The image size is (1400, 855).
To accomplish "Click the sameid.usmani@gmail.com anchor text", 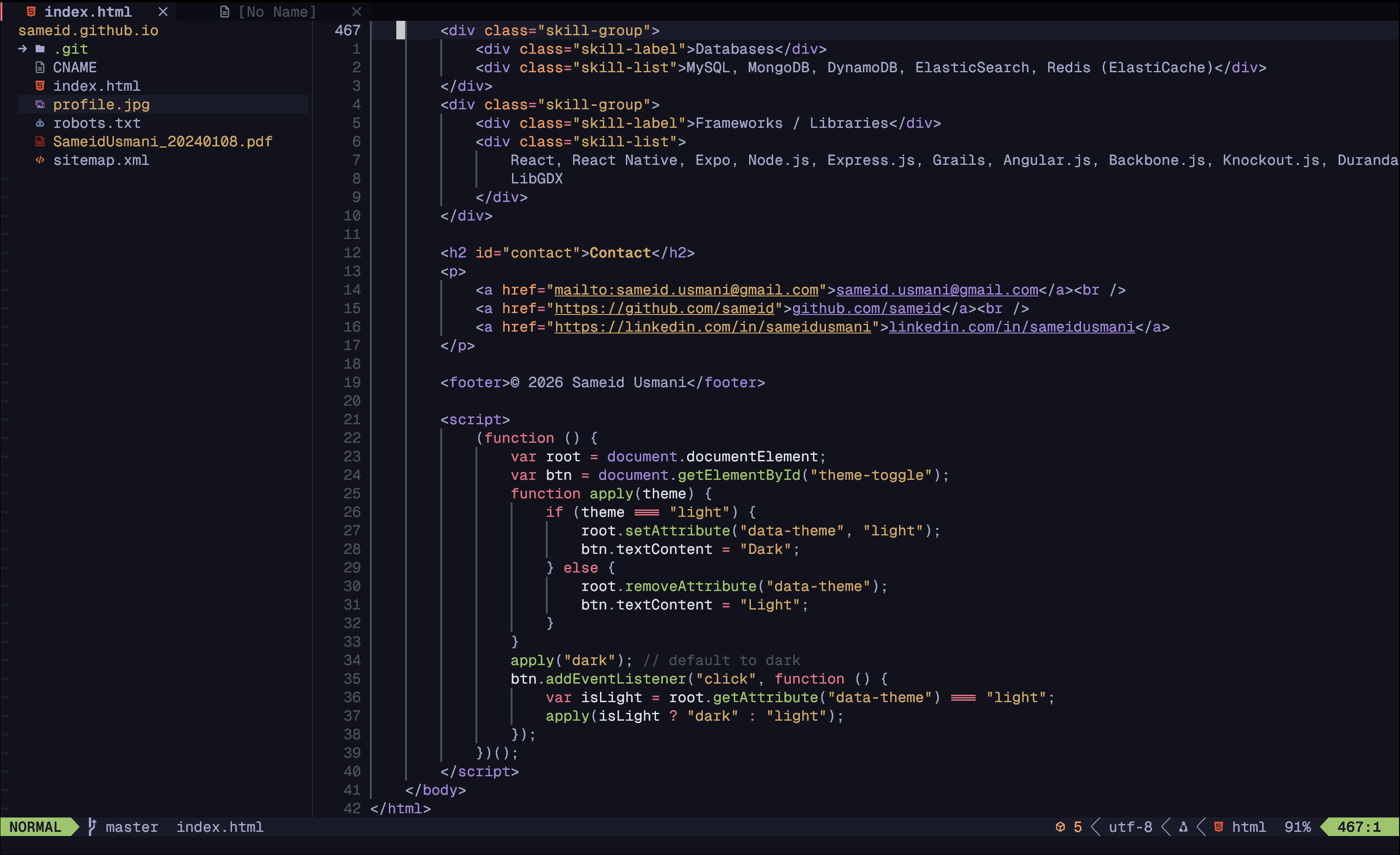I will (x=937, y=290).
